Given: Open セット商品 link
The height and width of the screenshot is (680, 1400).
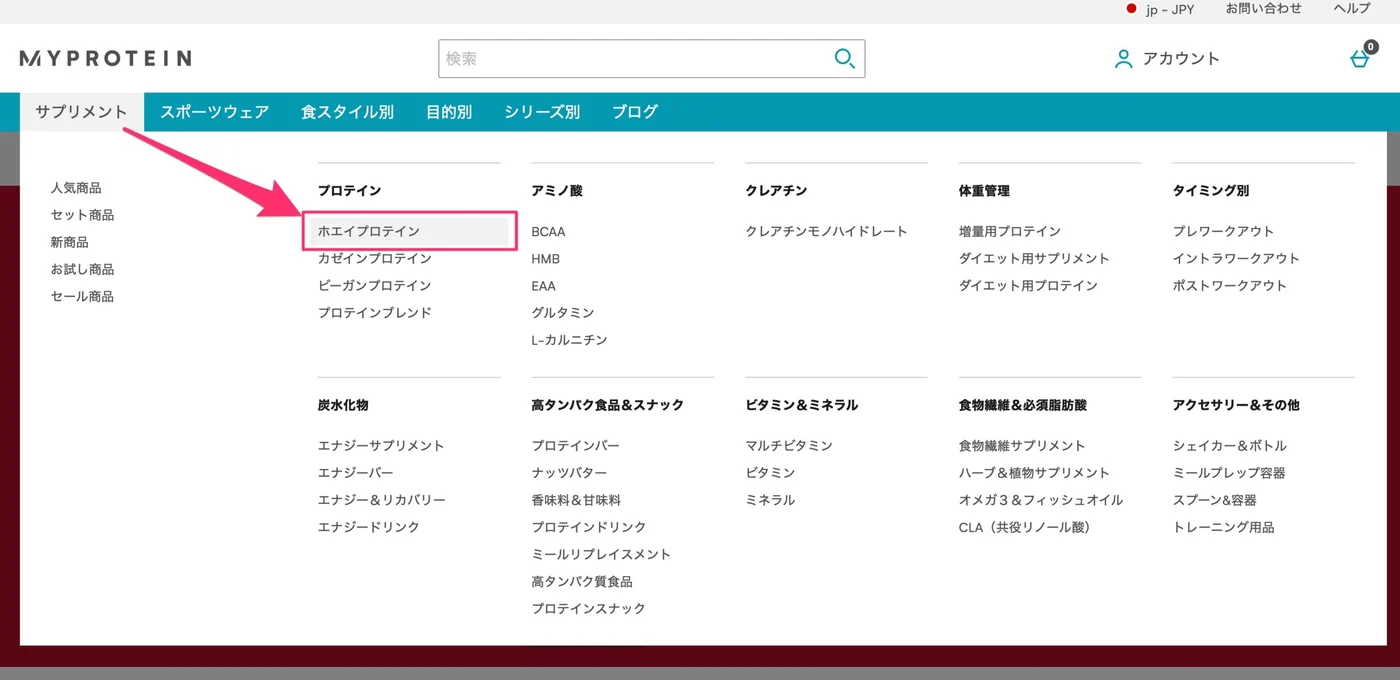Looking at the screenshot, I should click(x=82, y=215).
